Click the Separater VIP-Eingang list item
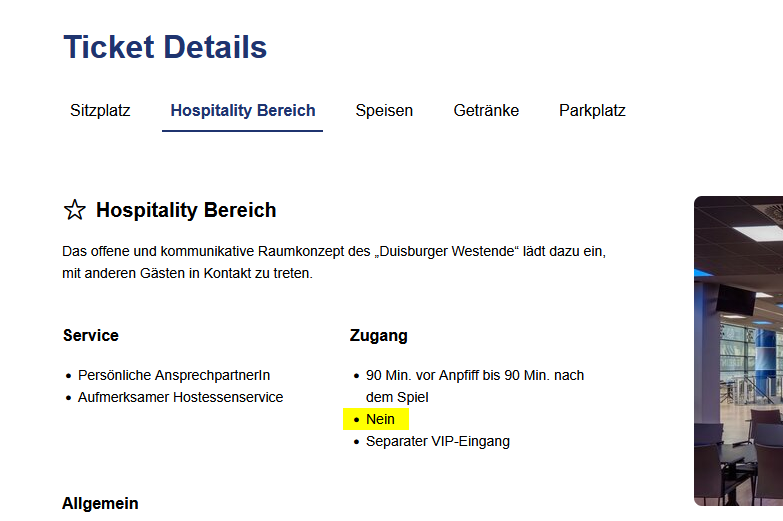Image resolution: width=783 pixels, height=521 pixels. [437, 441]
